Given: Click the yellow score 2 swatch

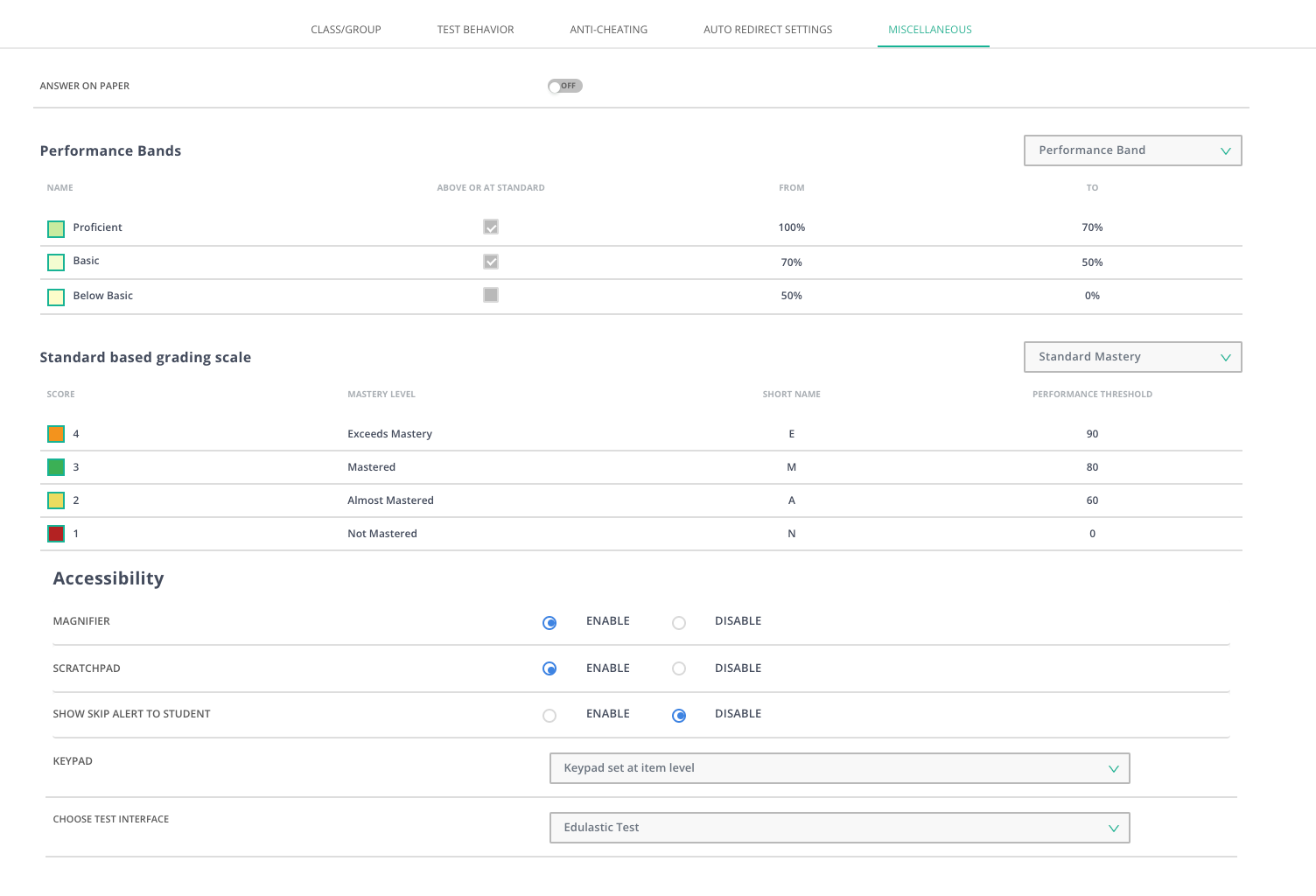Looking at the screenshot, I should (56, 500).
